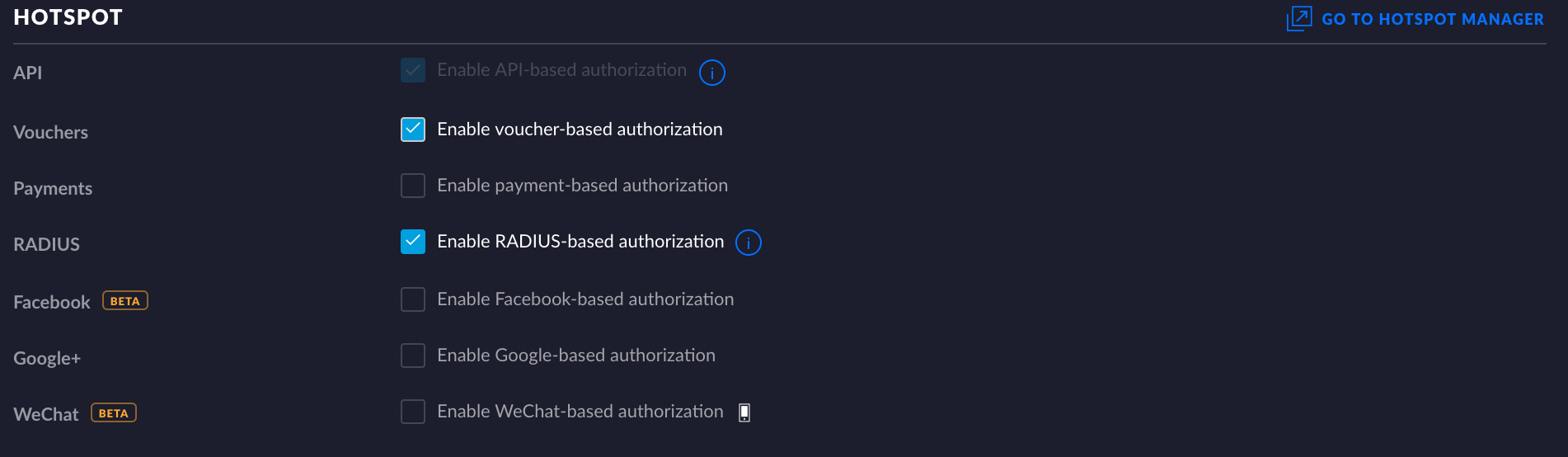Click the info icon next to RADIUS-based authorization

748,243
